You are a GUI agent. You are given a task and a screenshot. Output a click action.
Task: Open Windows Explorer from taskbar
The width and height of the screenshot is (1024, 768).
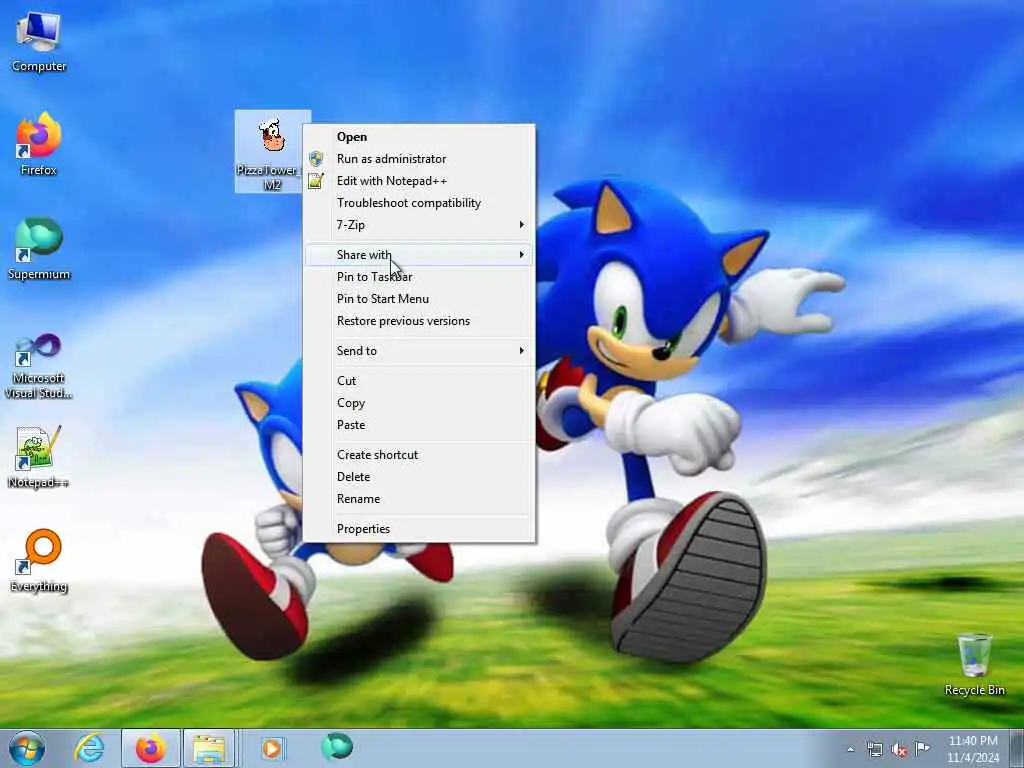[209, 748]
